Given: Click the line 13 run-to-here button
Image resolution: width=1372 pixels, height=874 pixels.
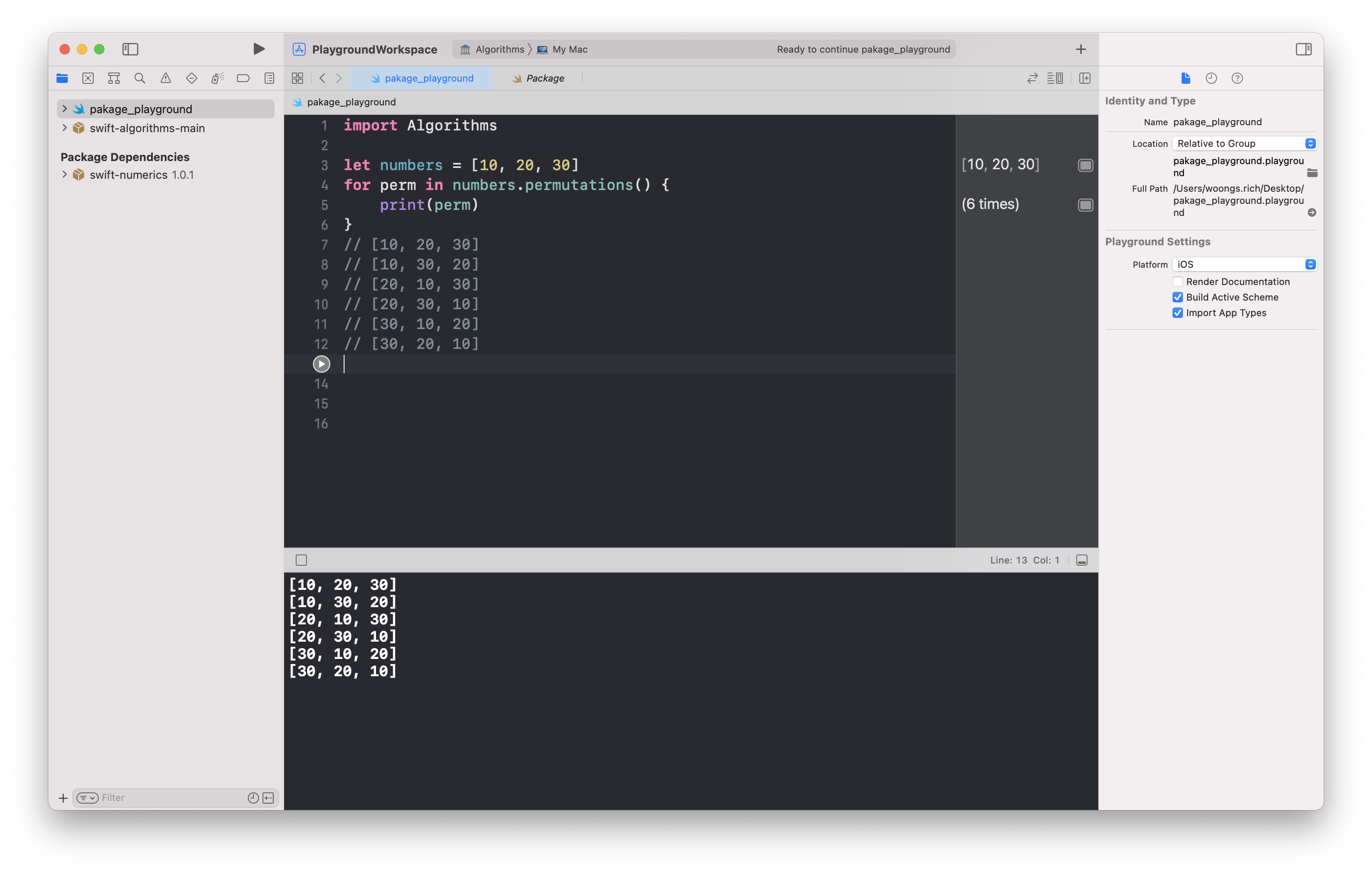Looking at the screenshot, I should coord(321,364).
